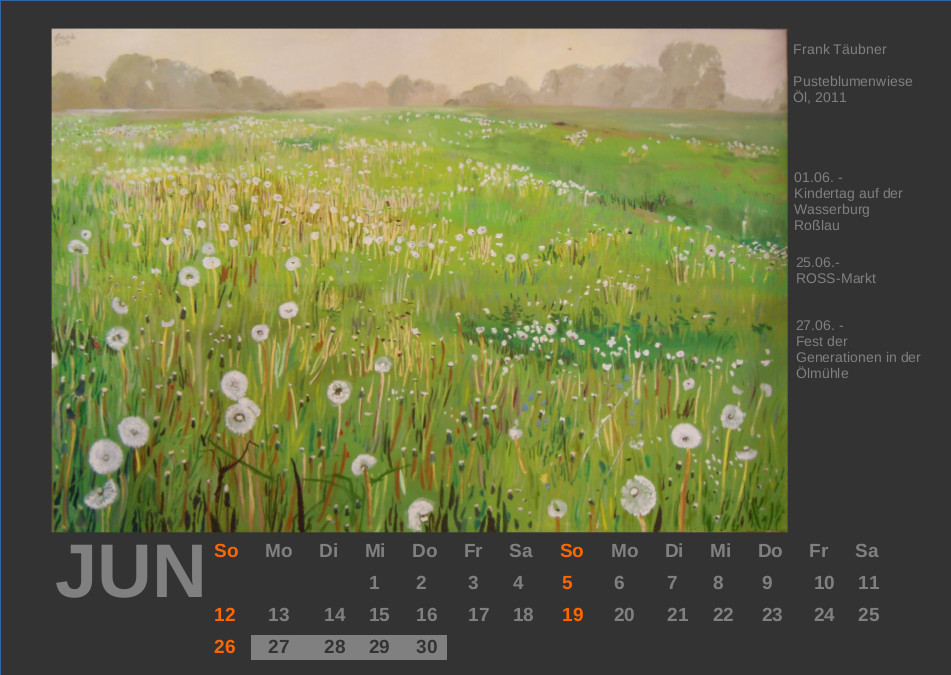Viewport: 951px width, 675px height.
Task: Select date 24 in the calendar
Action: [824, 615]
